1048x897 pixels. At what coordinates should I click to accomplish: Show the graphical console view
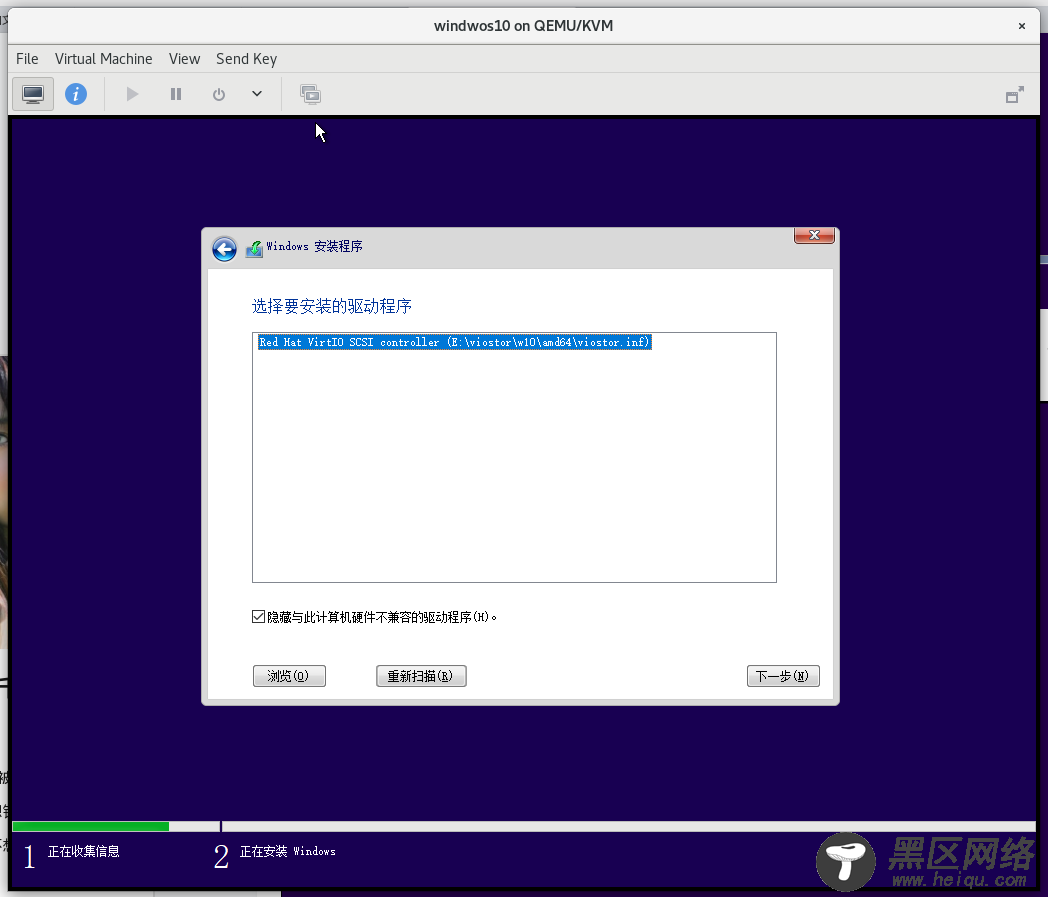(33, 94)
